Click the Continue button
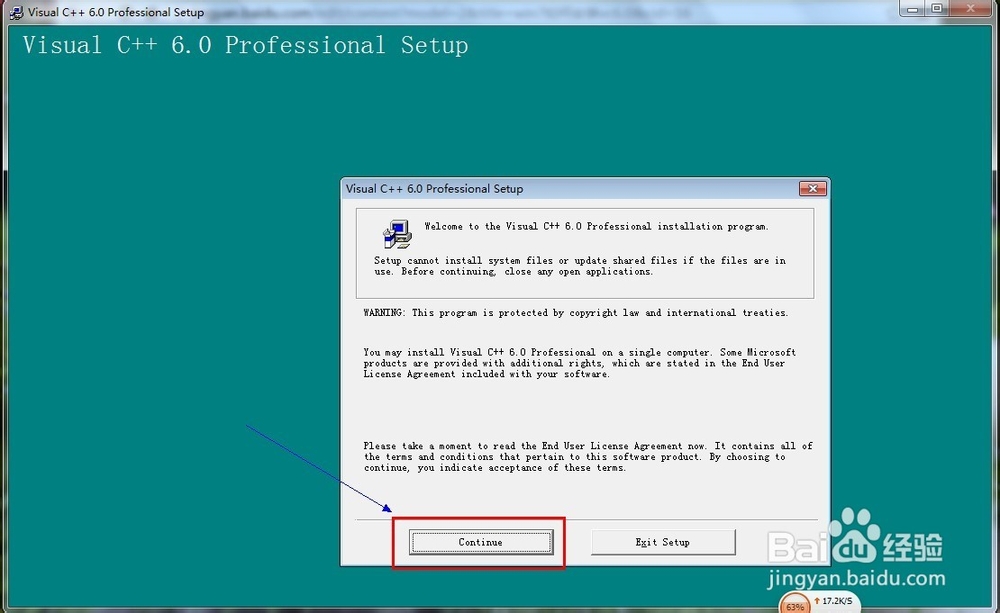This screenshot has width=1000, height=613. 479,542
